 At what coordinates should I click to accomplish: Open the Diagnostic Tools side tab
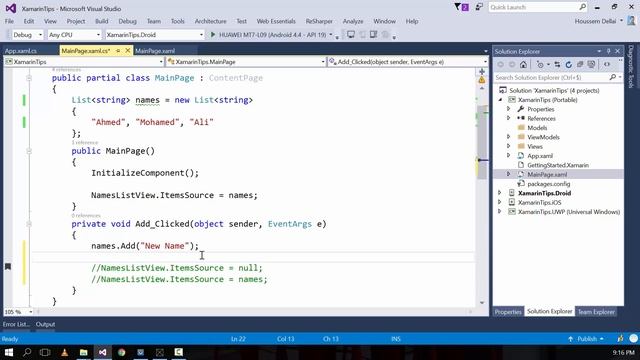pyautogui.click(x=631, y=67)
